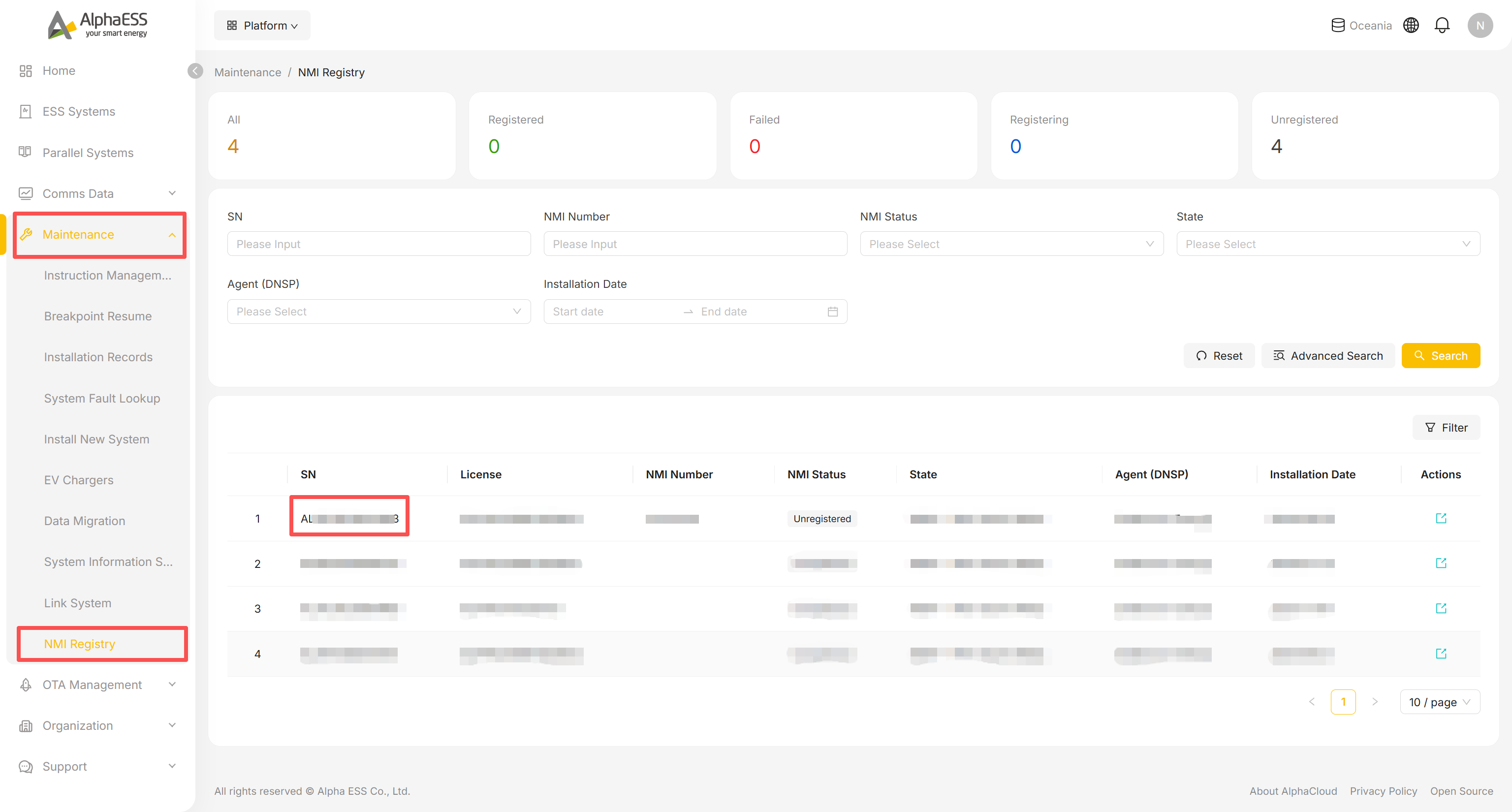1512x812 pixels.
Task: Expand the Comms Data menu
Action: 97,193
